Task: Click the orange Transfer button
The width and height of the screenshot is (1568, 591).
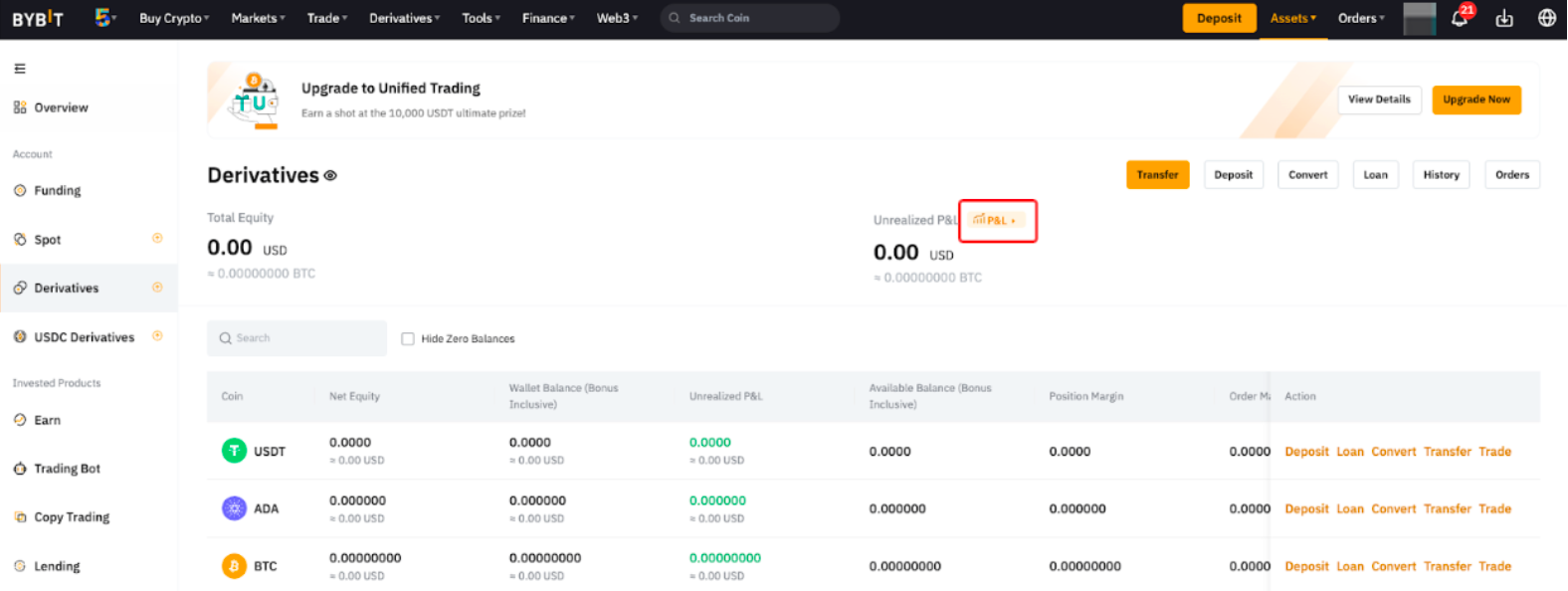Action: 1157,175
